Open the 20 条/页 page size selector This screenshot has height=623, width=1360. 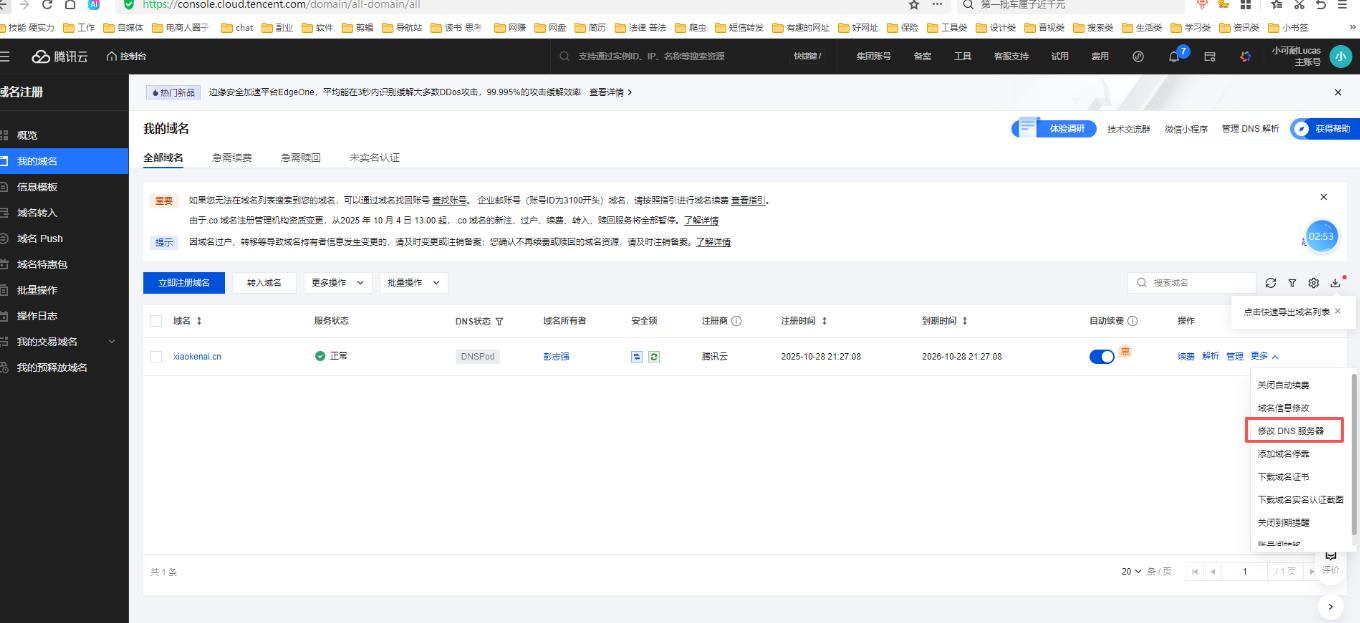1132,571
